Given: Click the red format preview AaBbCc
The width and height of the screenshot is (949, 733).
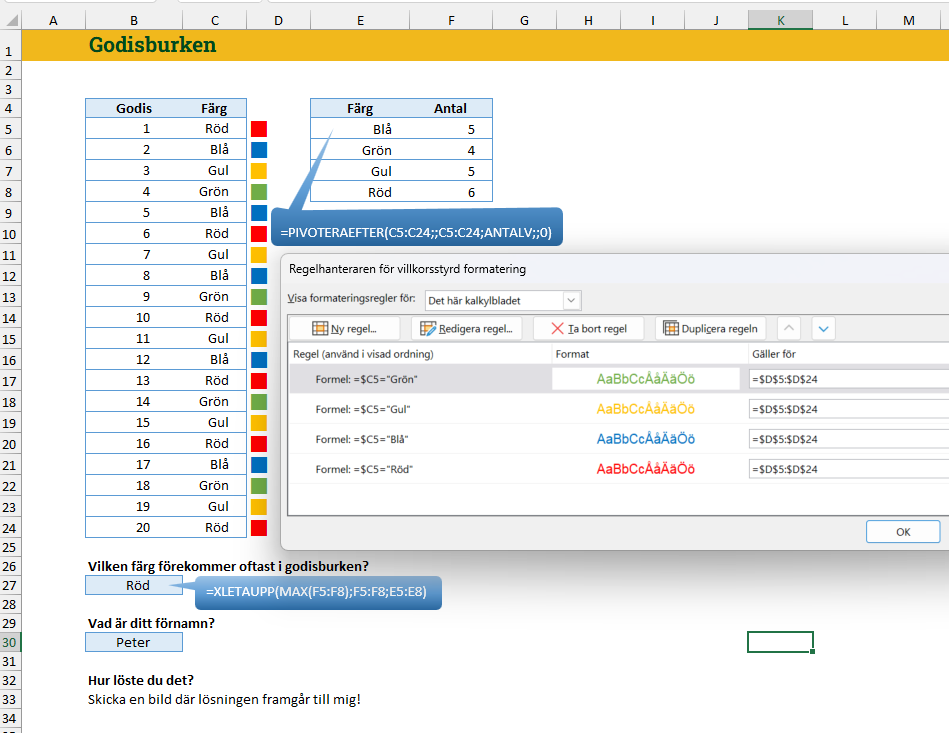Looking at the screenshot, I should 645,469.
